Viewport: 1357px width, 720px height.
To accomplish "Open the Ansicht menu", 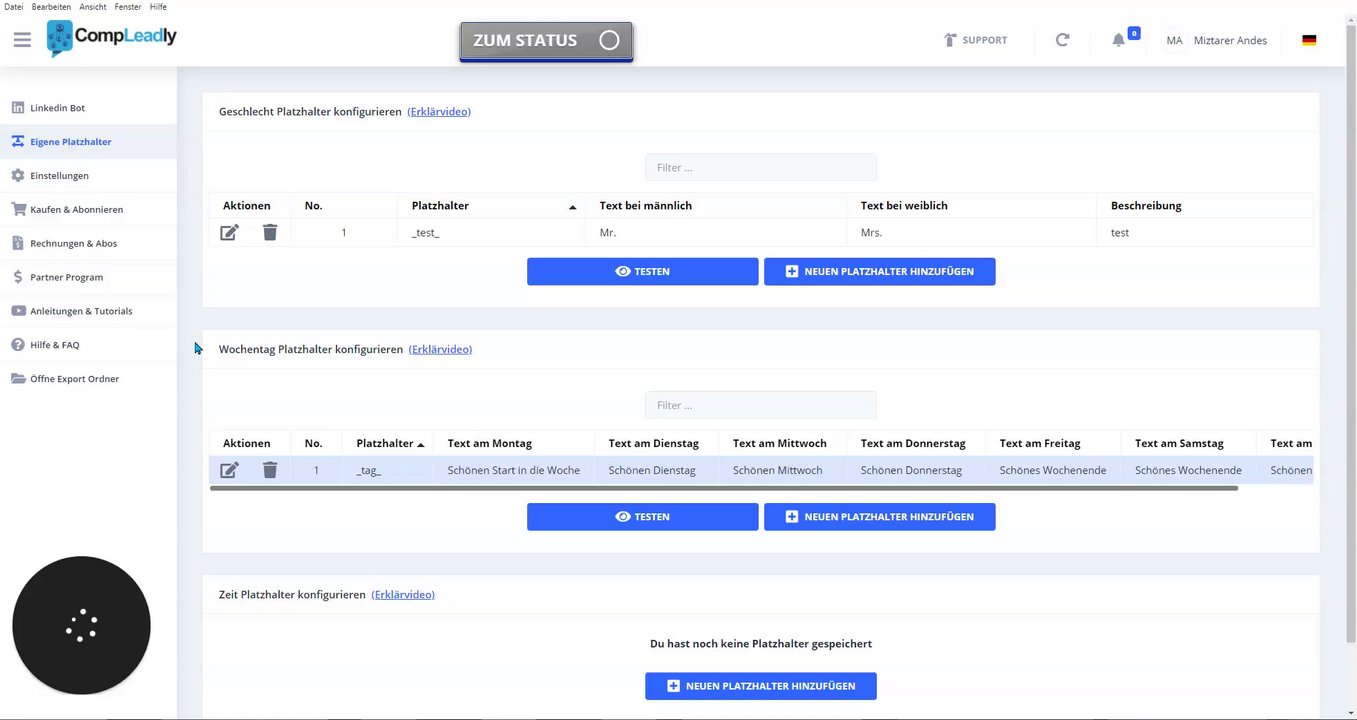I will pyautogui.click(x=93, y=6).
